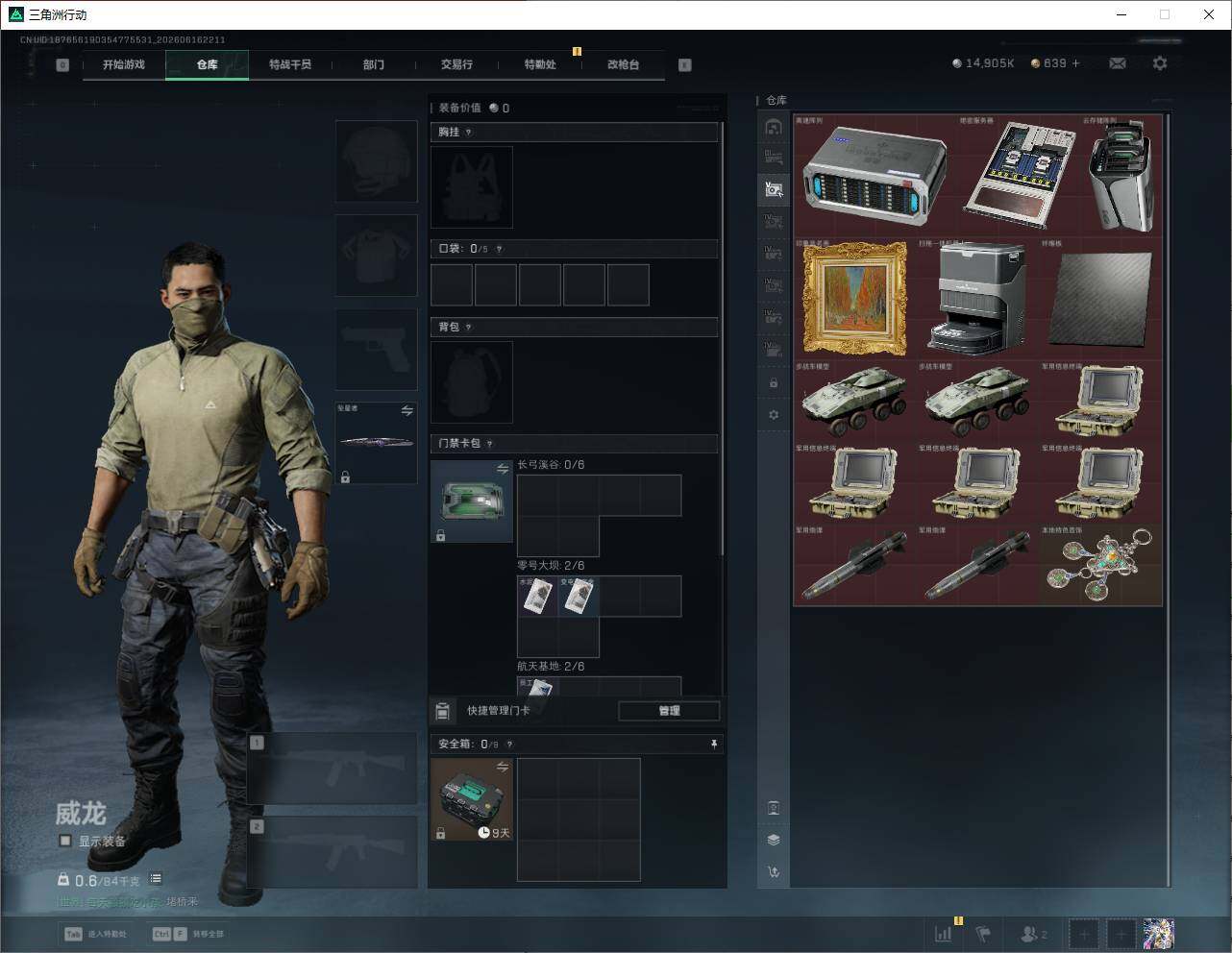Toggle the 显示装备 checkbox

(x=65, y=841)
